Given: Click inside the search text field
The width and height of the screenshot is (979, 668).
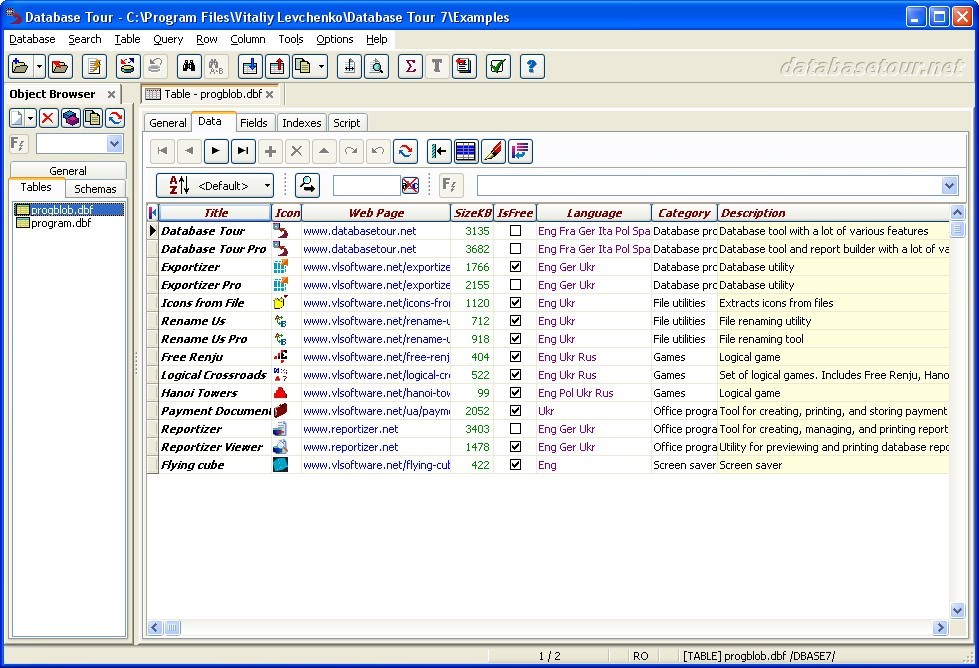Looking at the screenshot, I should (367, 185).
